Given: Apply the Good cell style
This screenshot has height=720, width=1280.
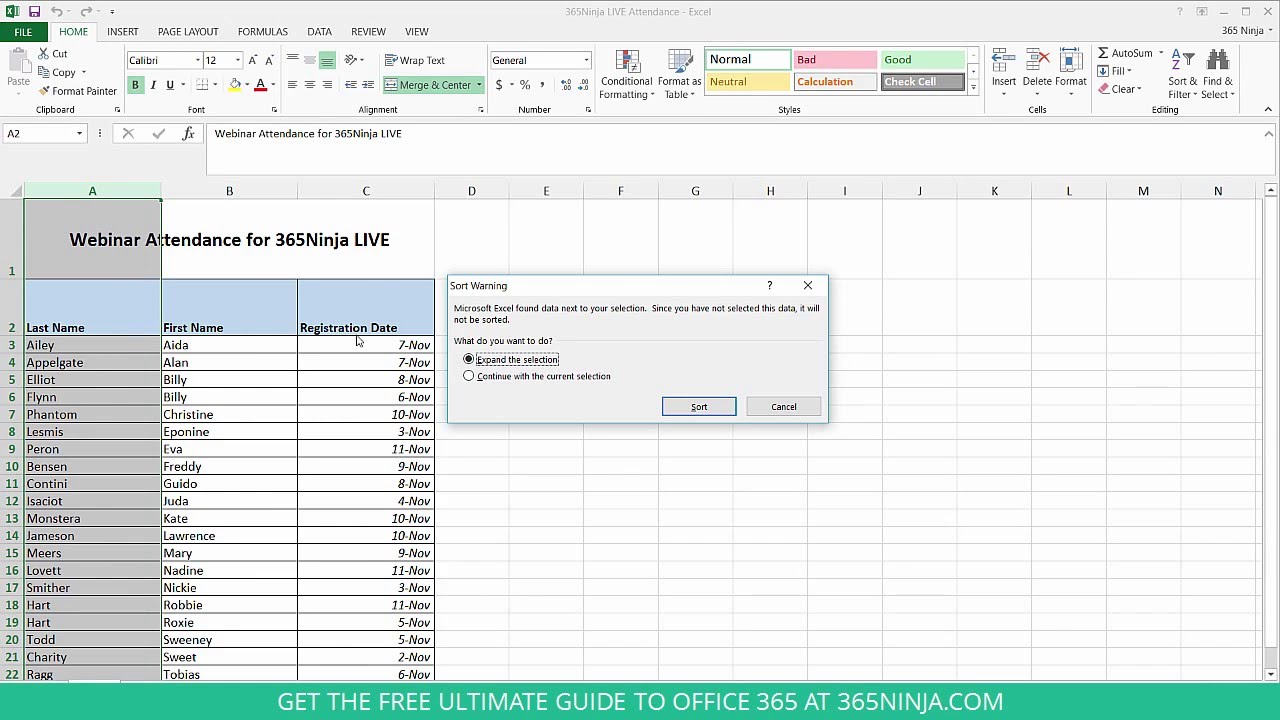Looking at the screenshot, I should point(921,60).
